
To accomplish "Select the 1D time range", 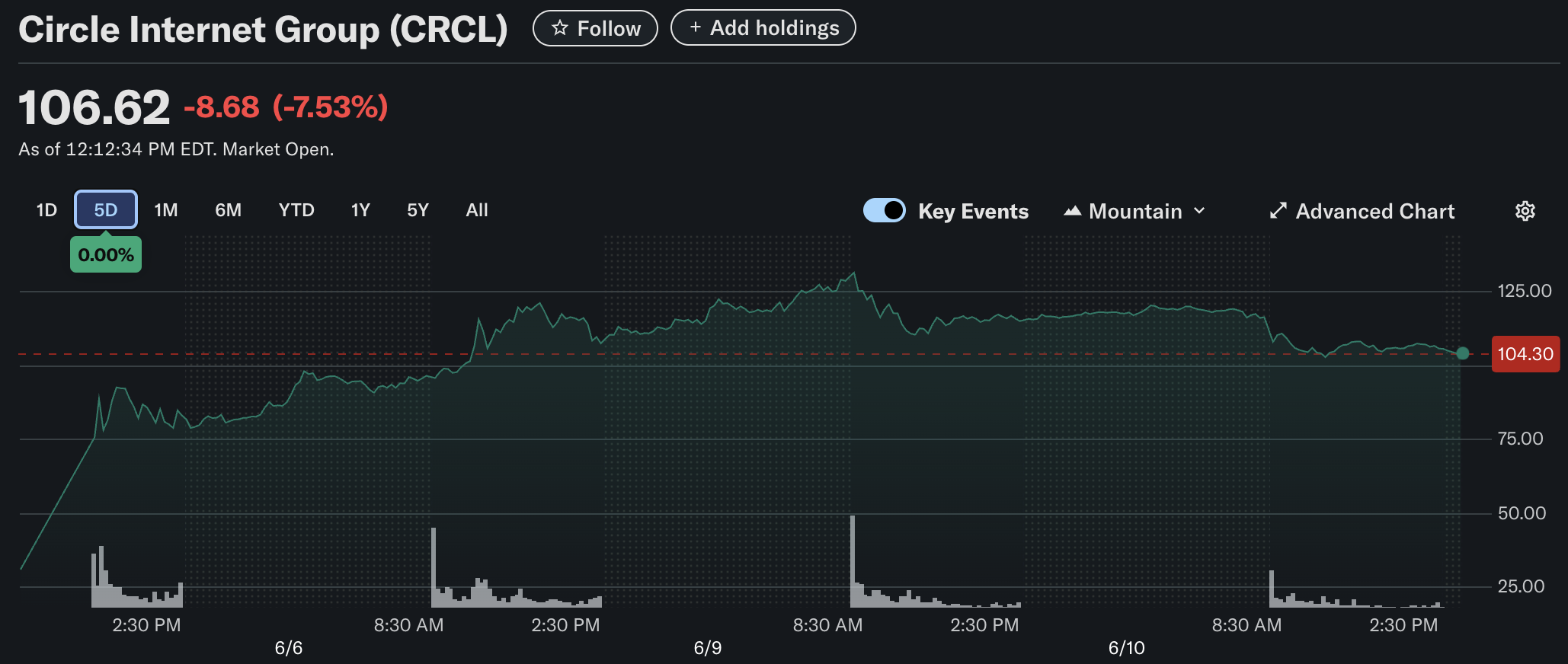I will [46, 210].
